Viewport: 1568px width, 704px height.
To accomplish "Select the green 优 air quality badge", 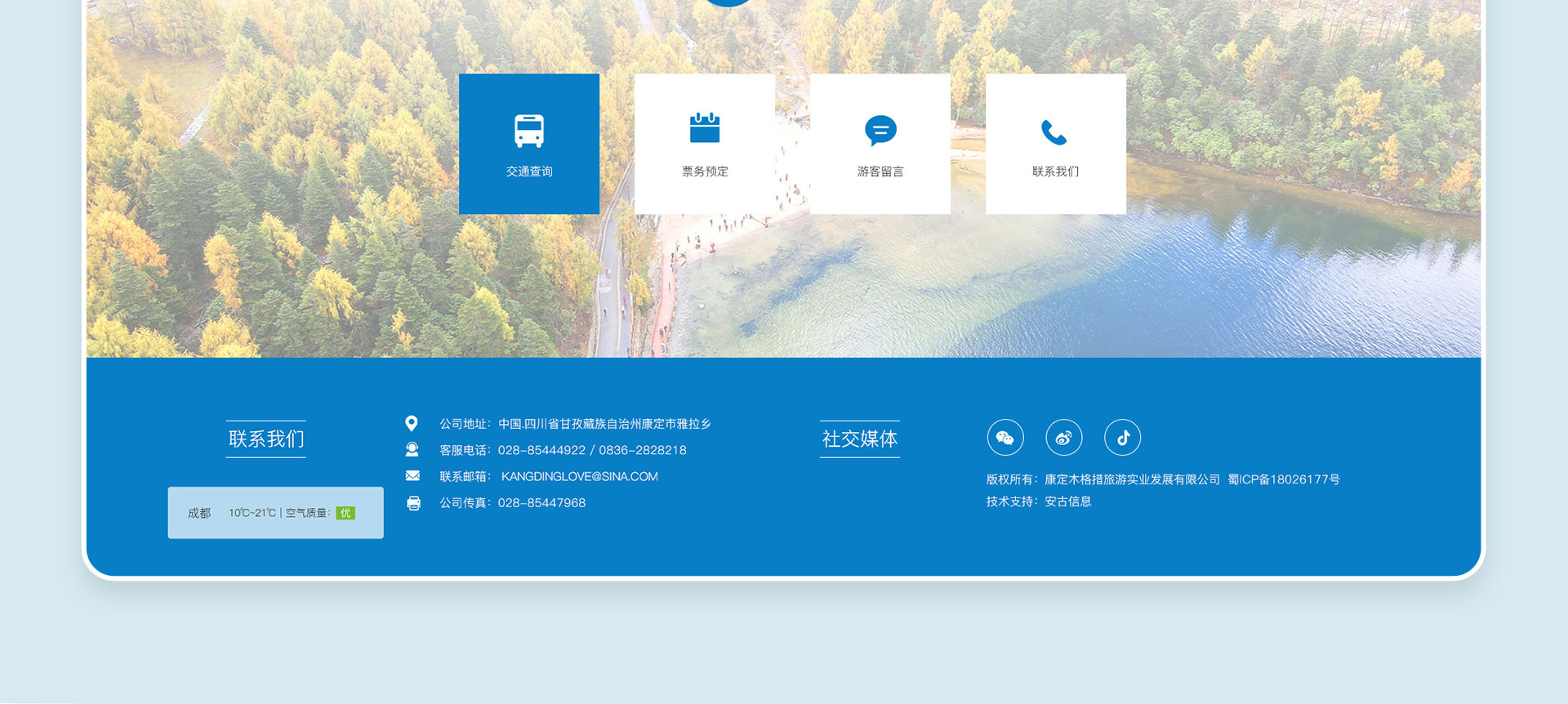I will (x=345, y=513).
